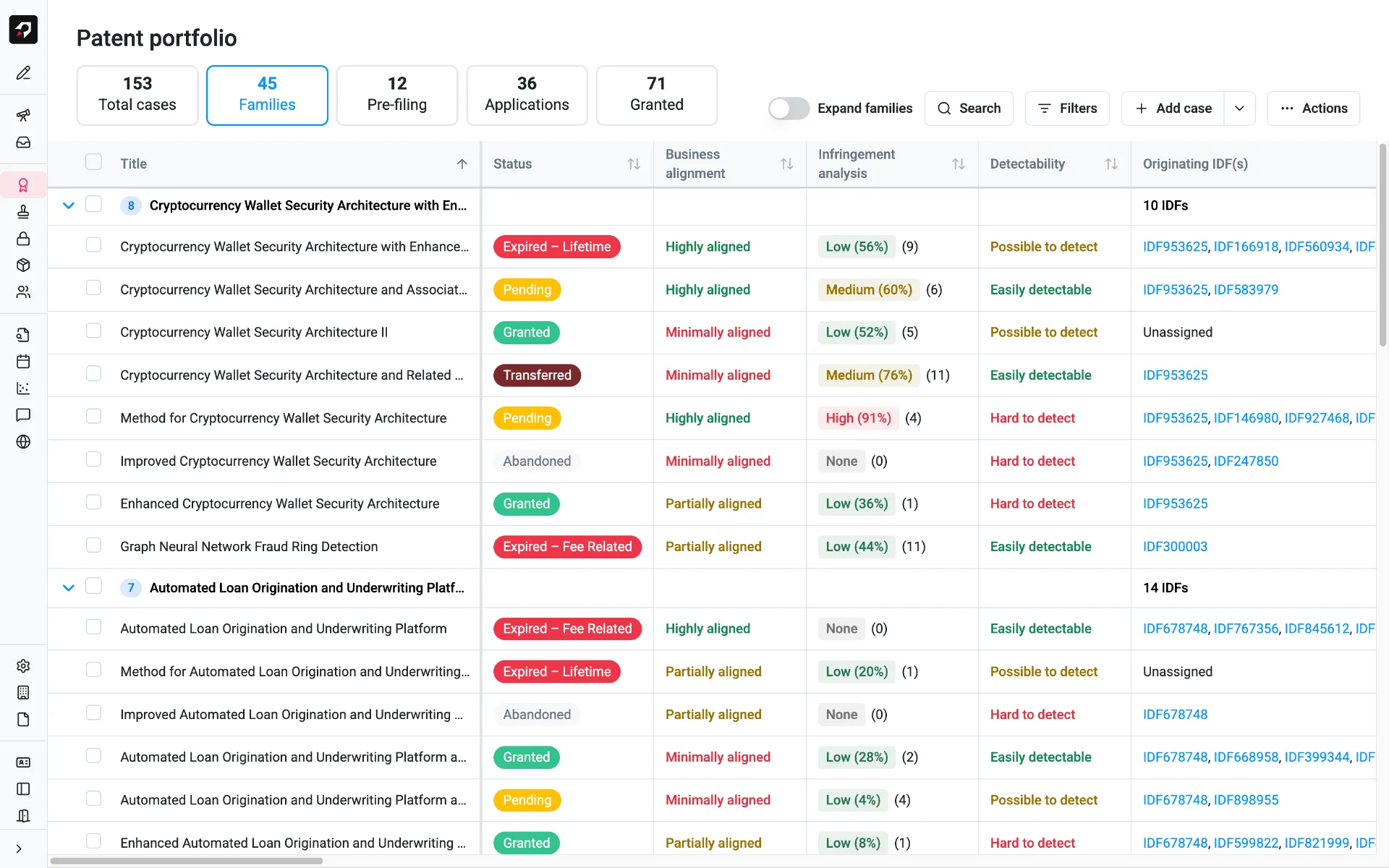The image size is (1389, 868).
Task: Sort by Status column arrows
Action: 634,164
